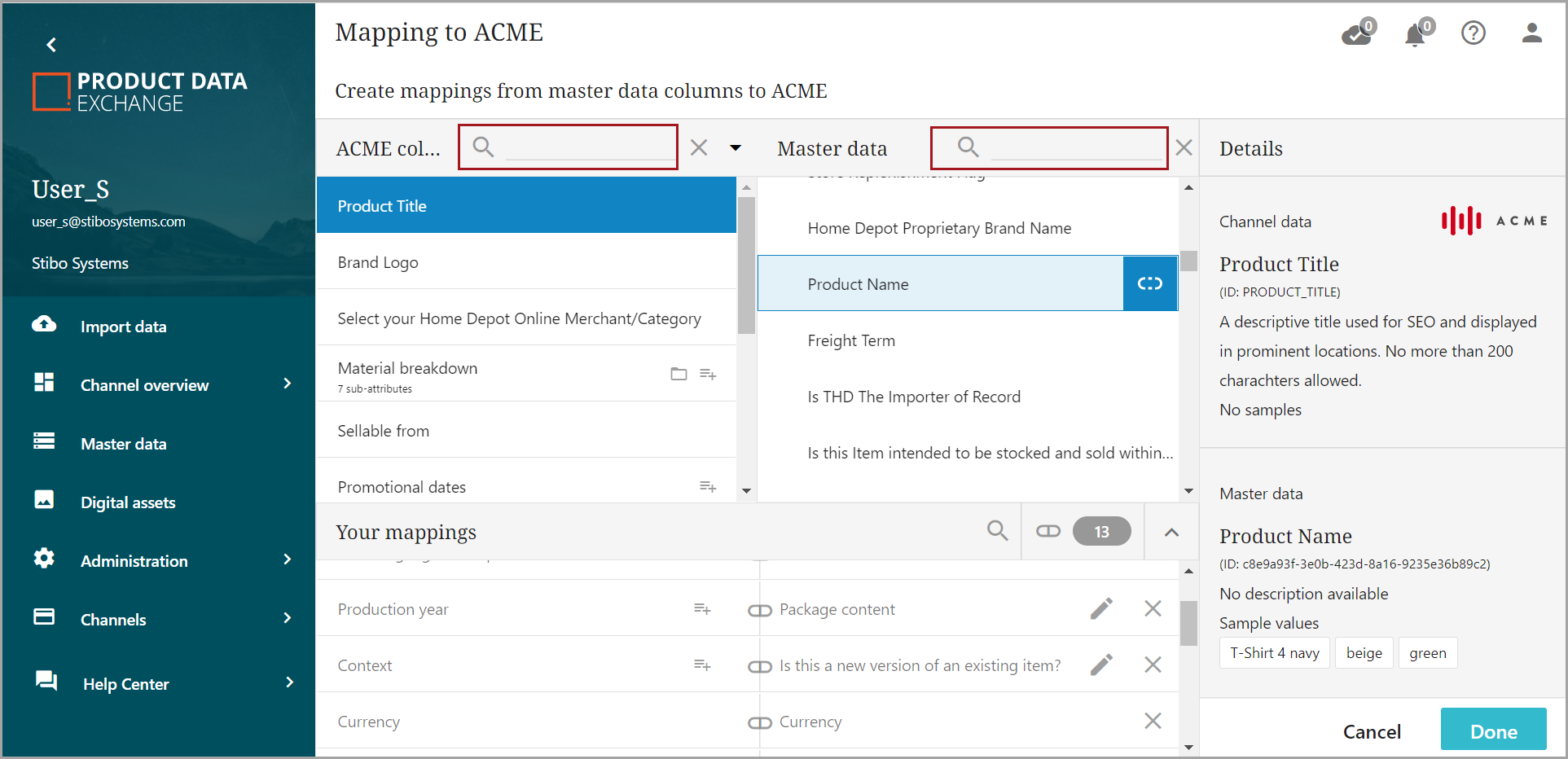This screenshot has width=1568, height=759.
Task: Go to Master data in sidebar
Action: pyautogui.click(x=123, y=444)
